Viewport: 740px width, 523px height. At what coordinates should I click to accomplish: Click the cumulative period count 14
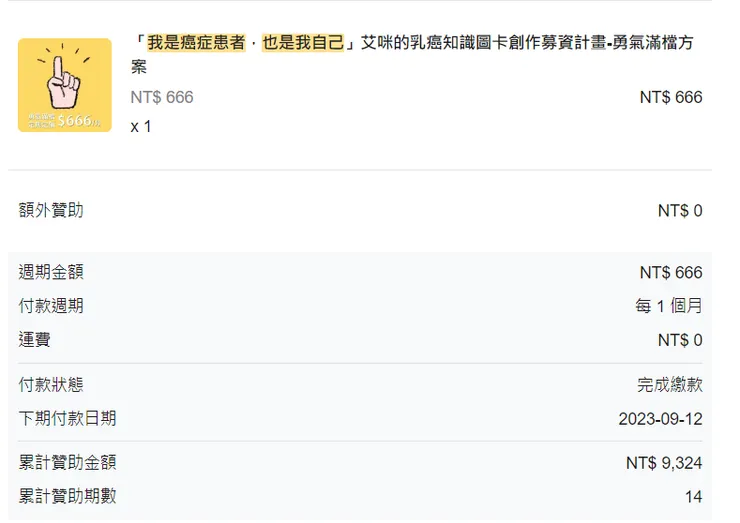tap(693, 497)
